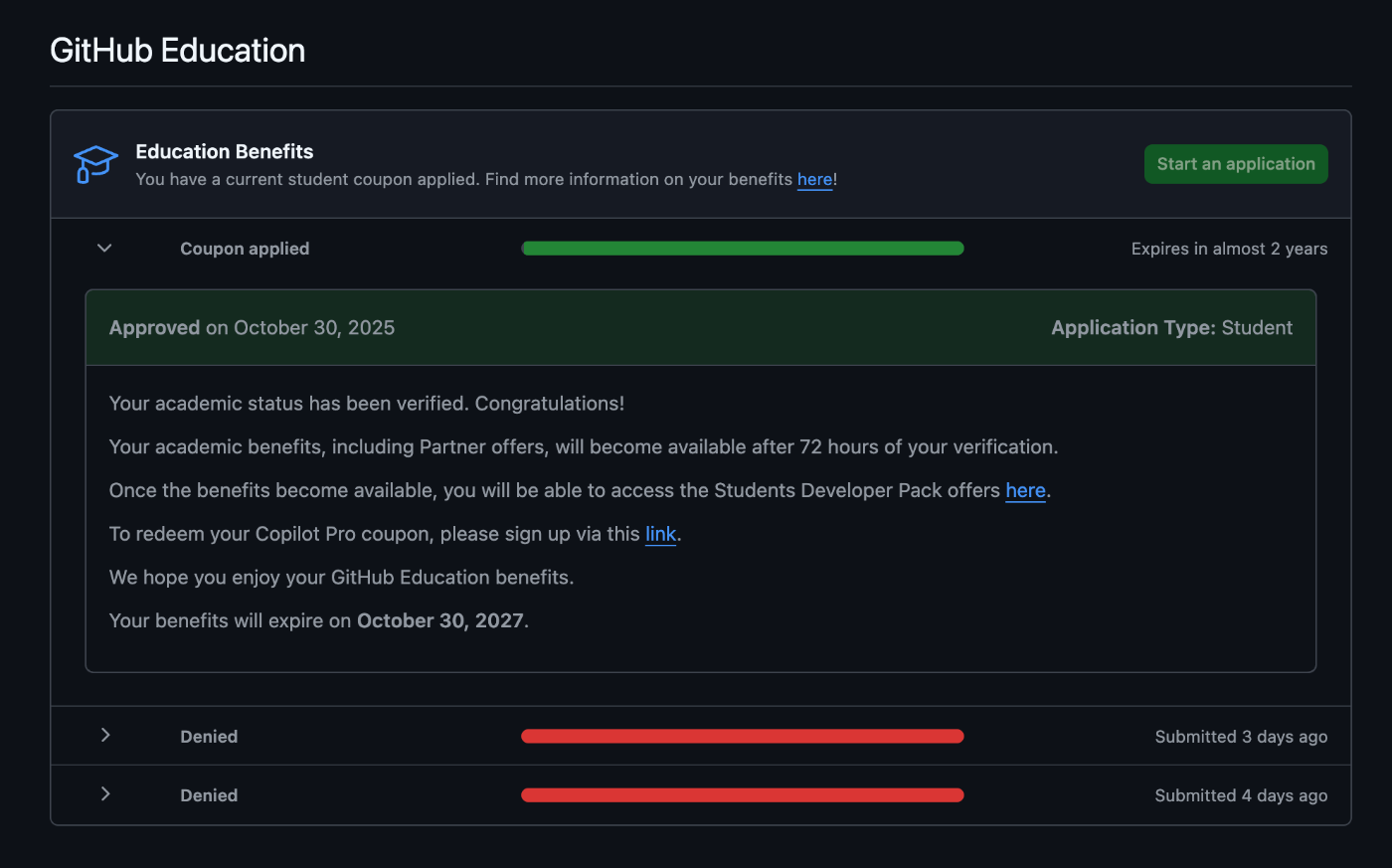This screenshot has width=1392, height=868.
Task: Click the Coupon applied label
Action: pyautogui.click(x=245, y=249)
